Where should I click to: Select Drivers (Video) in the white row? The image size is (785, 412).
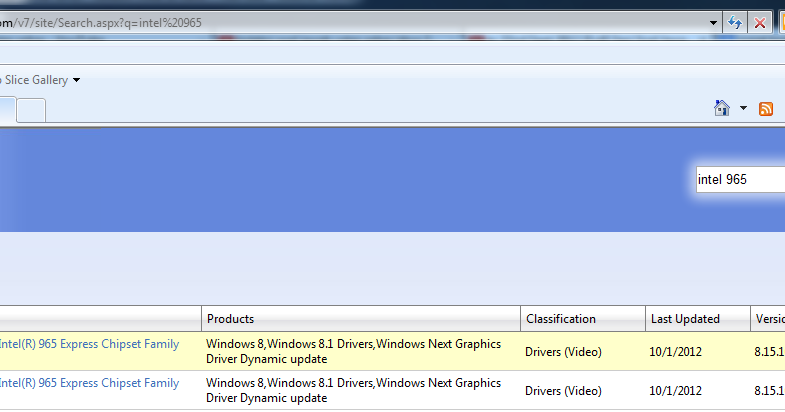point(563,391)
